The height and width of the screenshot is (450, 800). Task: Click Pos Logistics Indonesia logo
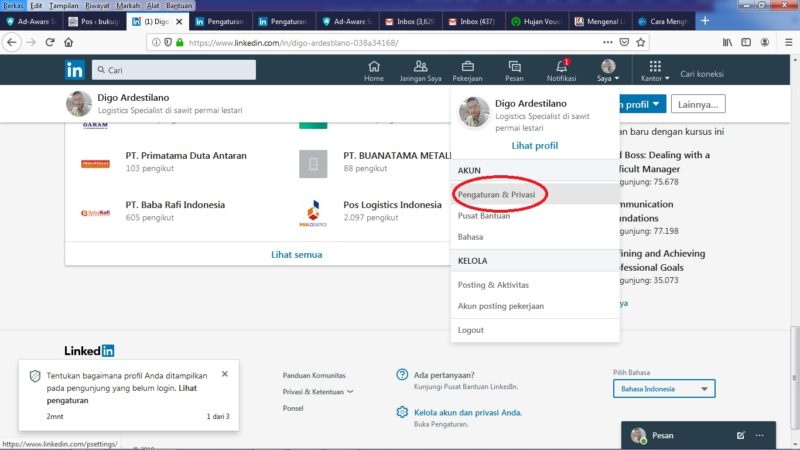[x=313, y=213]
